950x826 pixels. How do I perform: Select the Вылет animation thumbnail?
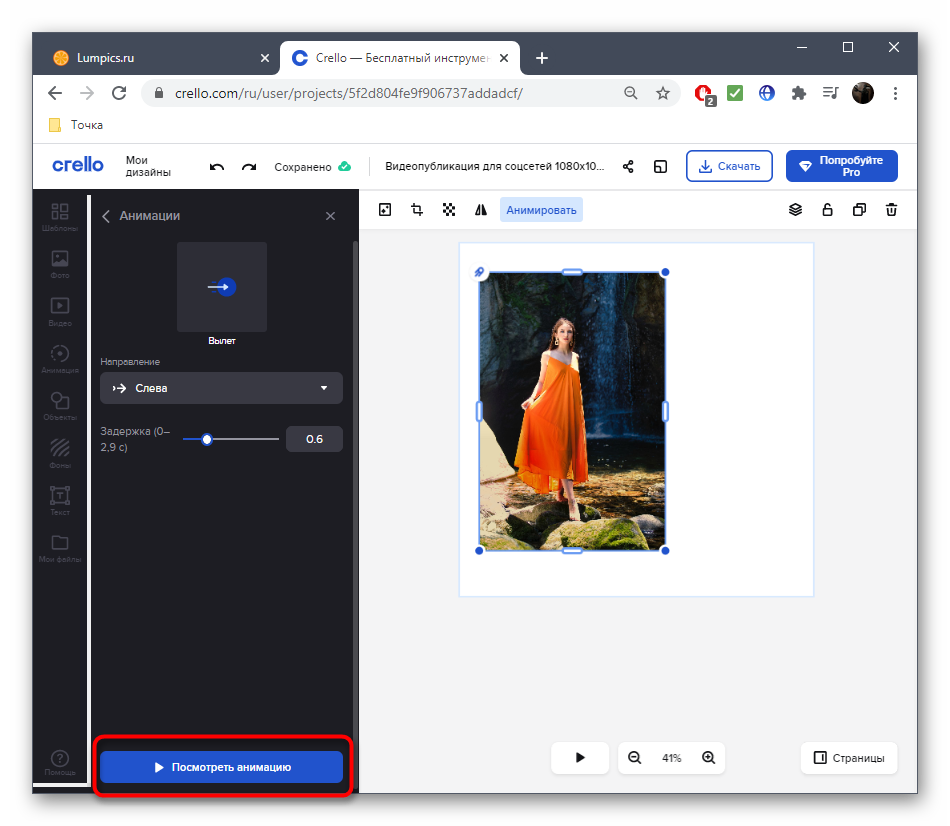tap(222, 287)
